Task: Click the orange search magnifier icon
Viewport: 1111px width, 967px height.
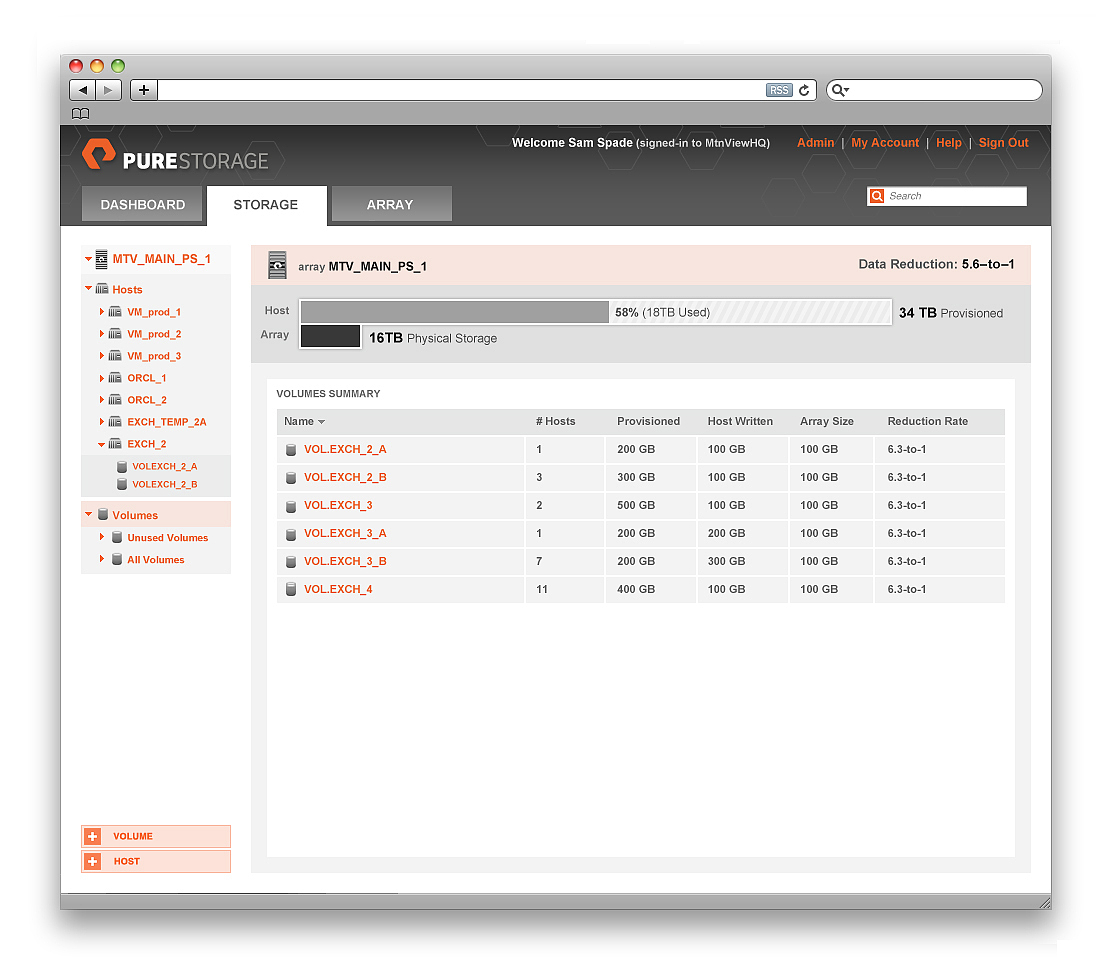Action: point(876,196)
